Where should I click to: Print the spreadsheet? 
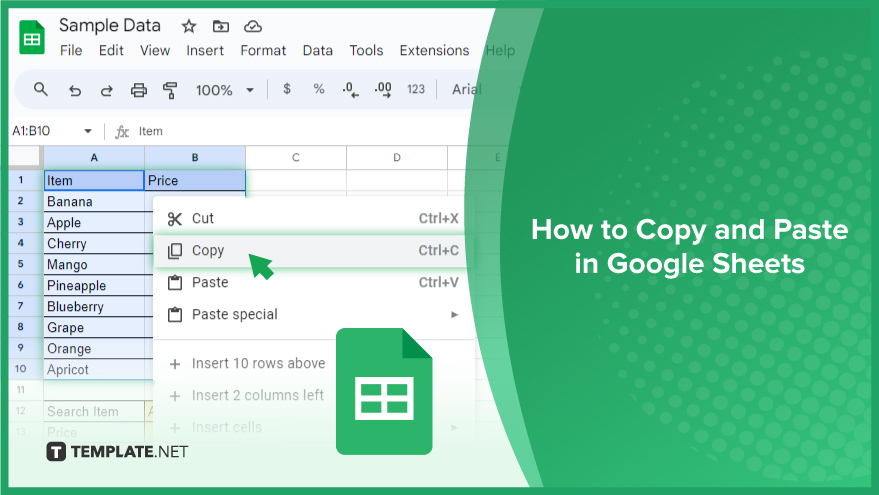coord(138,90)
